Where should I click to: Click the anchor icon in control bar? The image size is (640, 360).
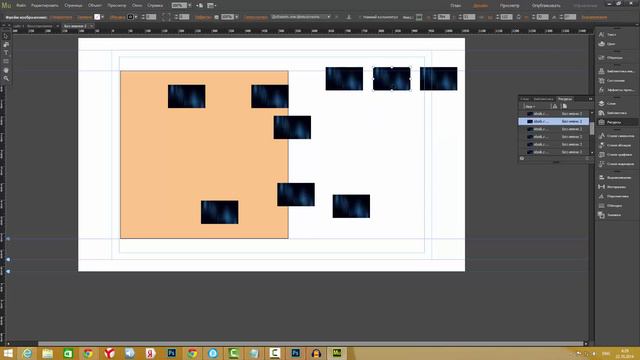click(349, 17)
